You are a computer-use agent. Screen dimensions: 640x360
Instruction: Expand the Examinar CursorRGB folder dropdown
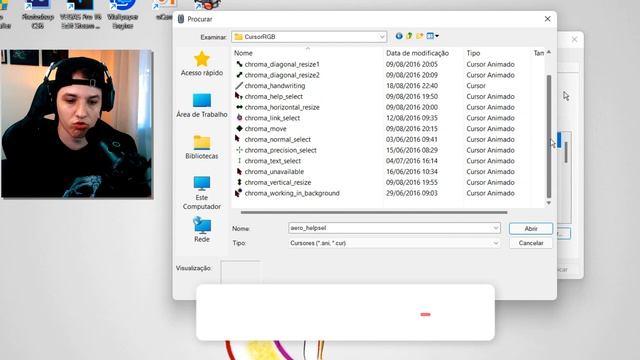click(382, 37)
